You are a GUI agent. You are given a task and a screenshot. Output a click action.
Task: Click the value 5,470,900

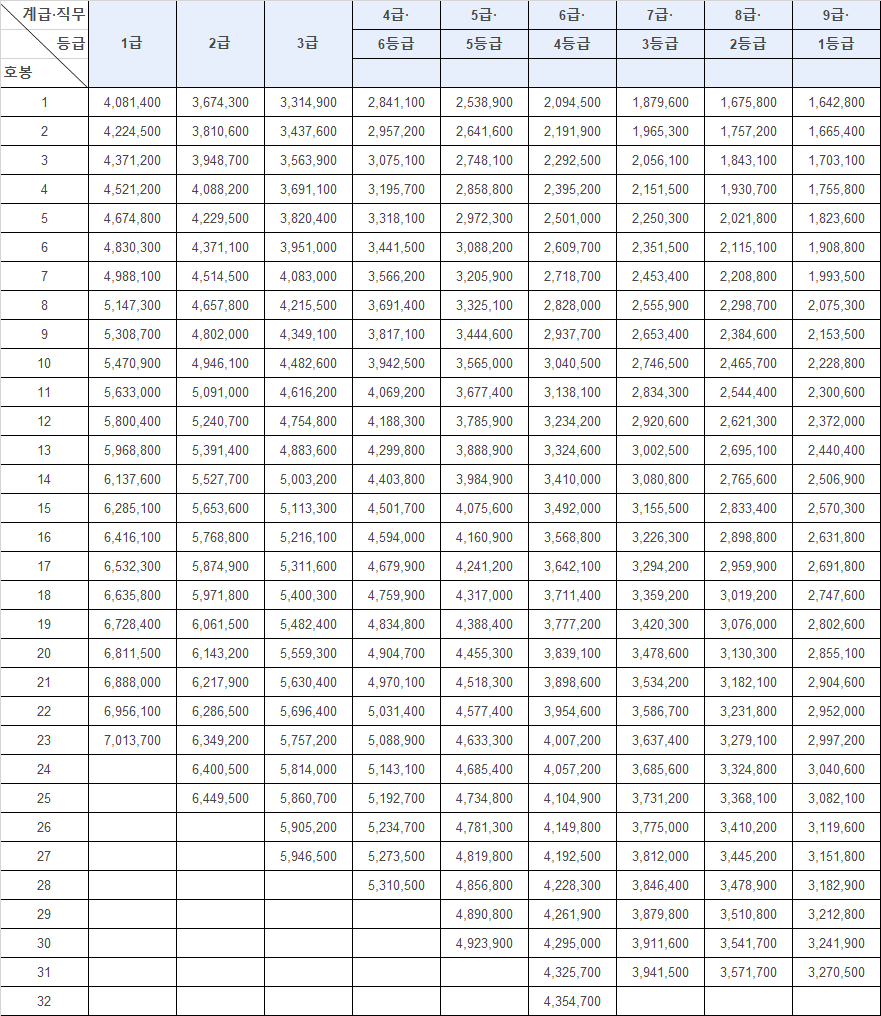point(132,364)
